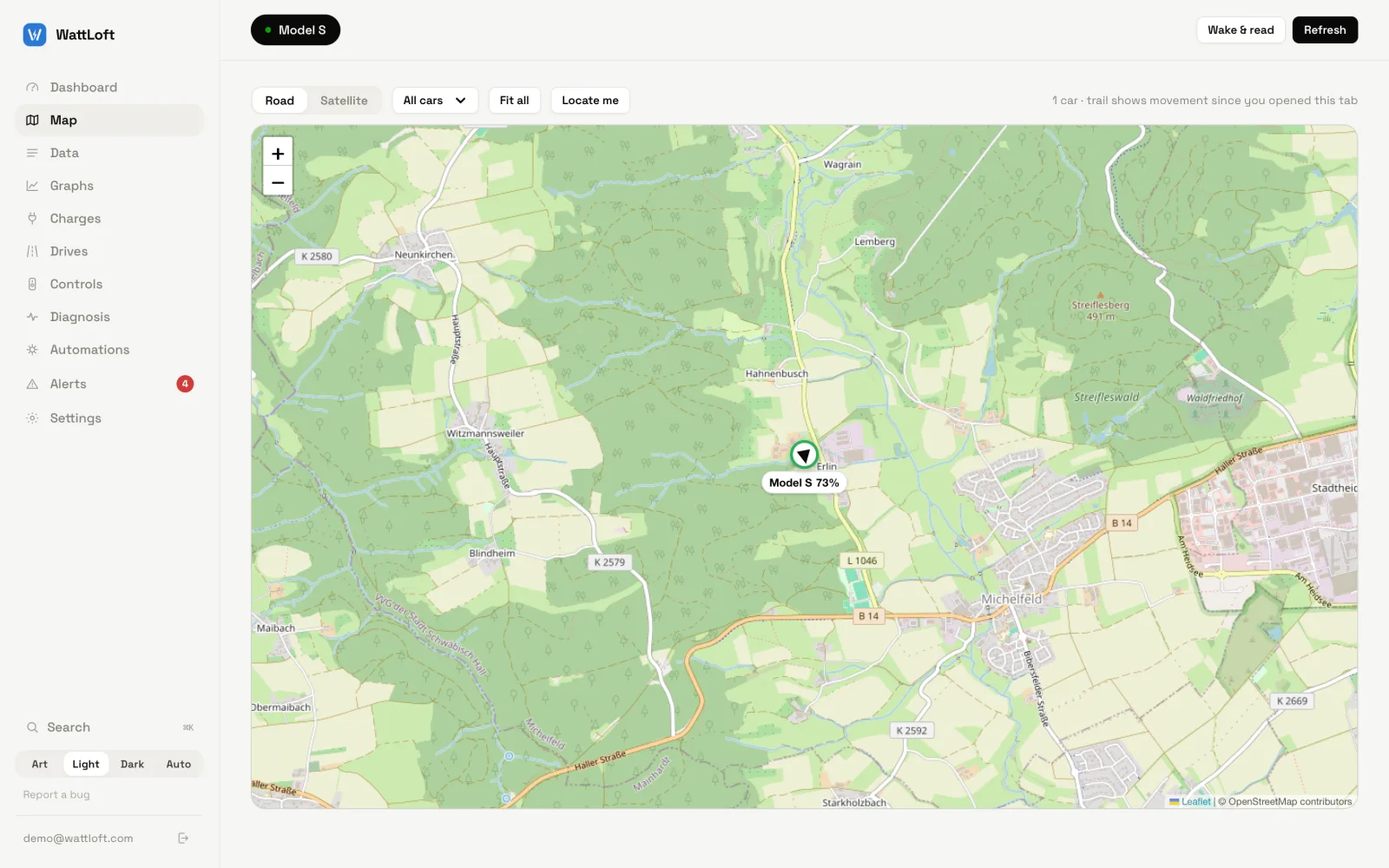Select the Dark theme
Screen dimensions: 1389x868
point(132,765)
